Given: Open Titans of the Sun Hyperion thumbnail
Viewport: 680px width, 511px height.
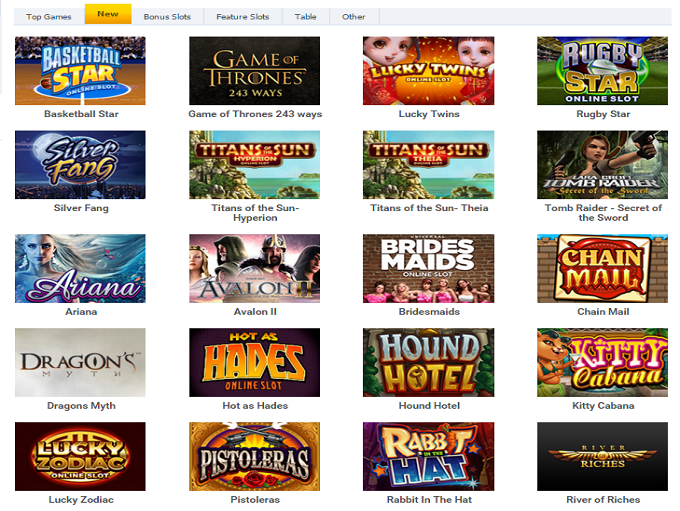Looking at the screenshot, I should (x=255, y=165).
